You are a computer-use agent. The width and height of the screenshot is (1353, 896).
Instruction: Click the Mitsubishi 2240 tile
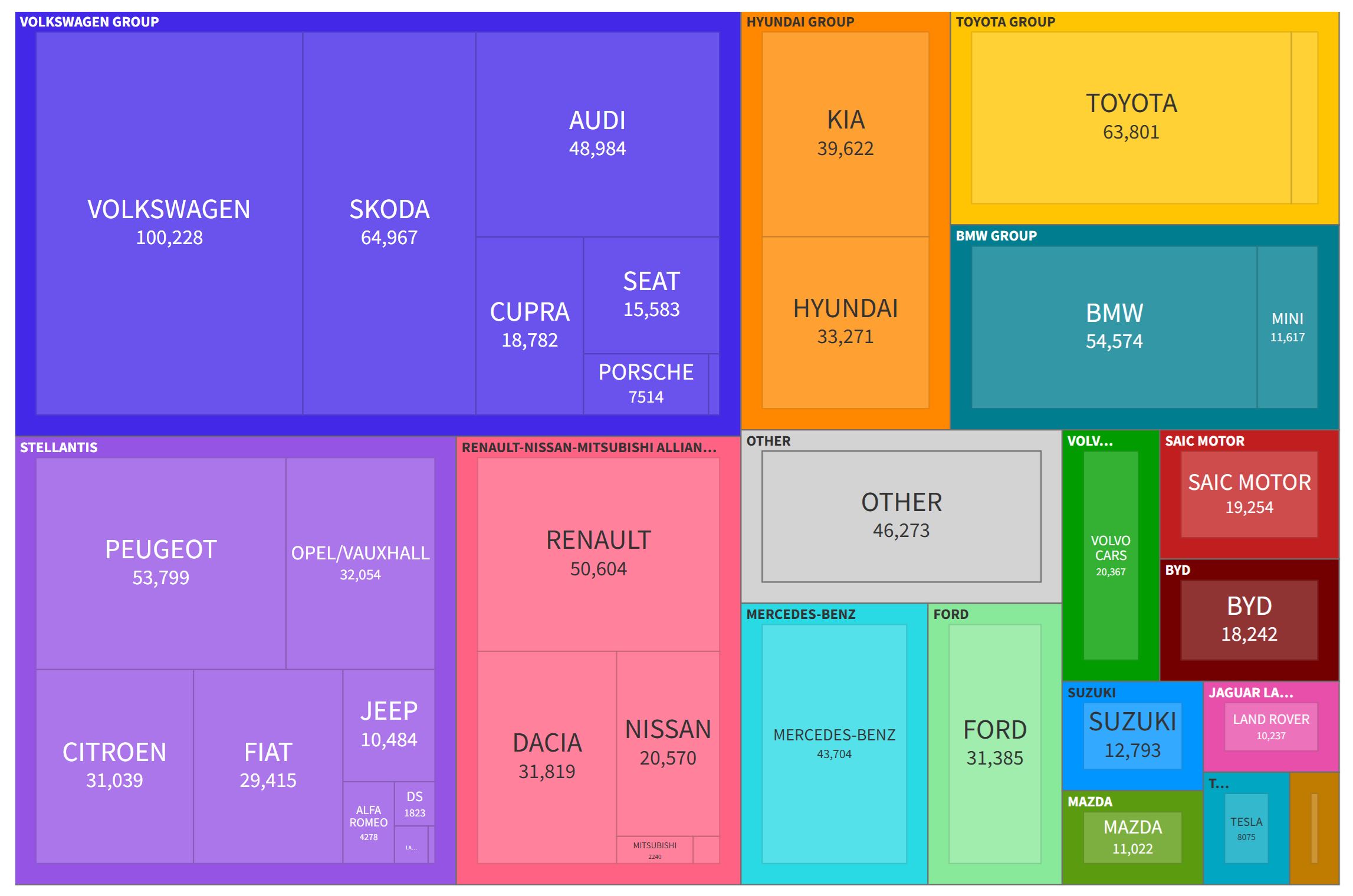click(654, 849)
